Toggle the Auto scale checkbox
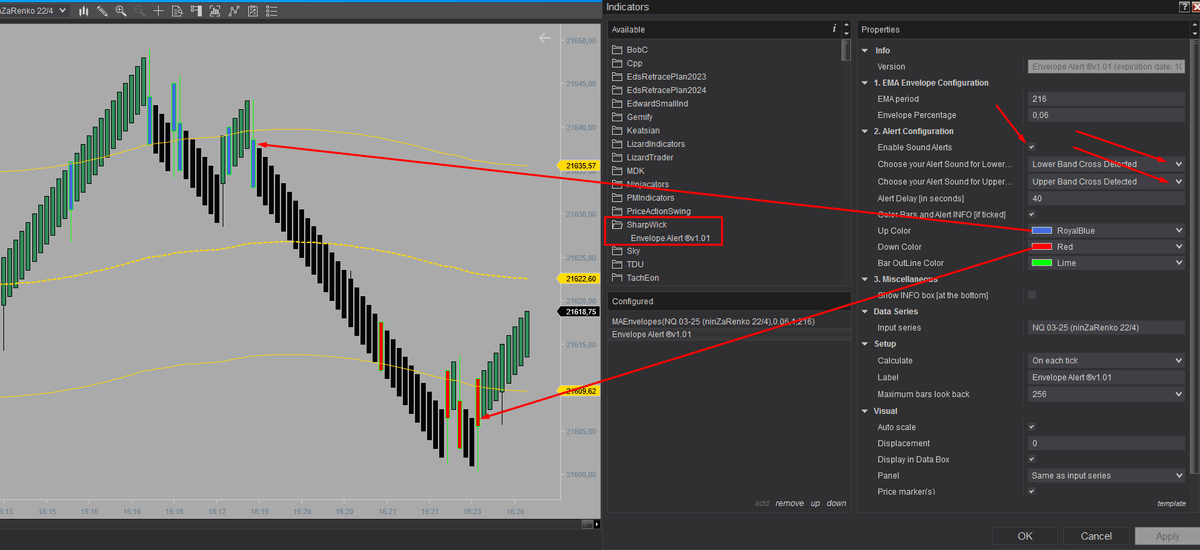 point(1032,427)
